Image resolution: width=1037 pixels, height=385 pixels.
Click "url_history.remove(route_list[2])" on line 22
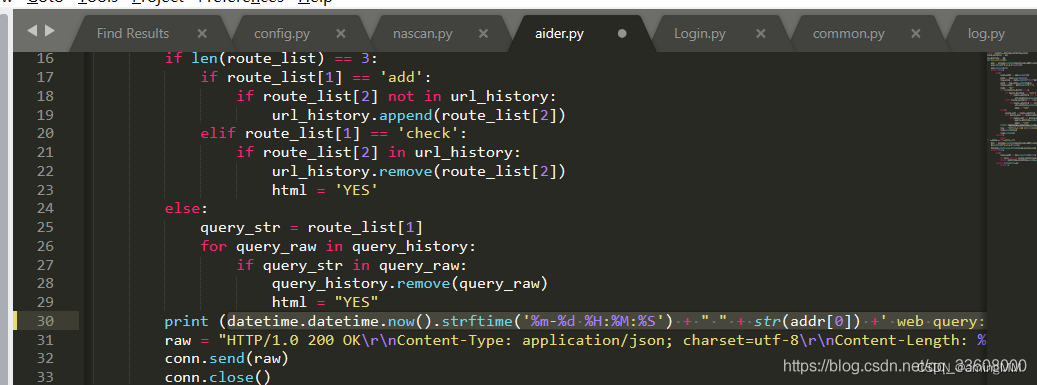[419, 171]
